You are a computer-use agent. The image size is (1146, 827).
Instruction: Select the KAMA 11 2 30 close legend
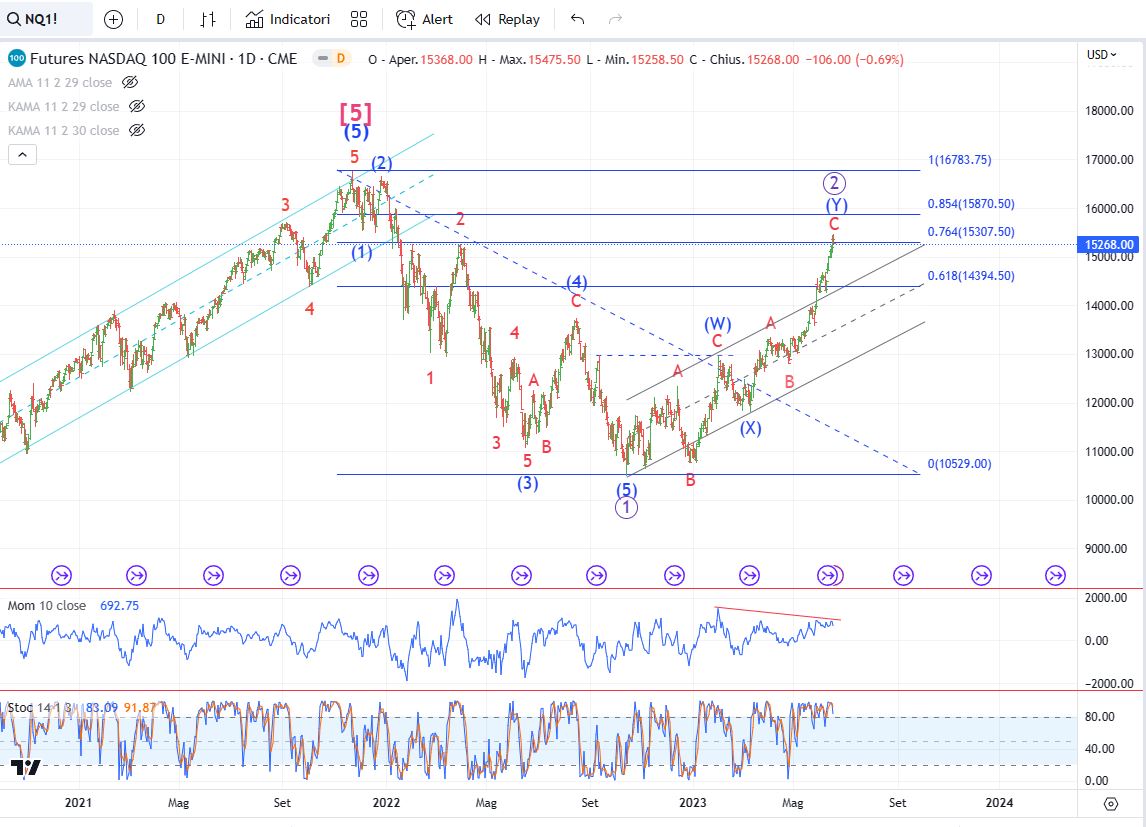pos(64,131)
